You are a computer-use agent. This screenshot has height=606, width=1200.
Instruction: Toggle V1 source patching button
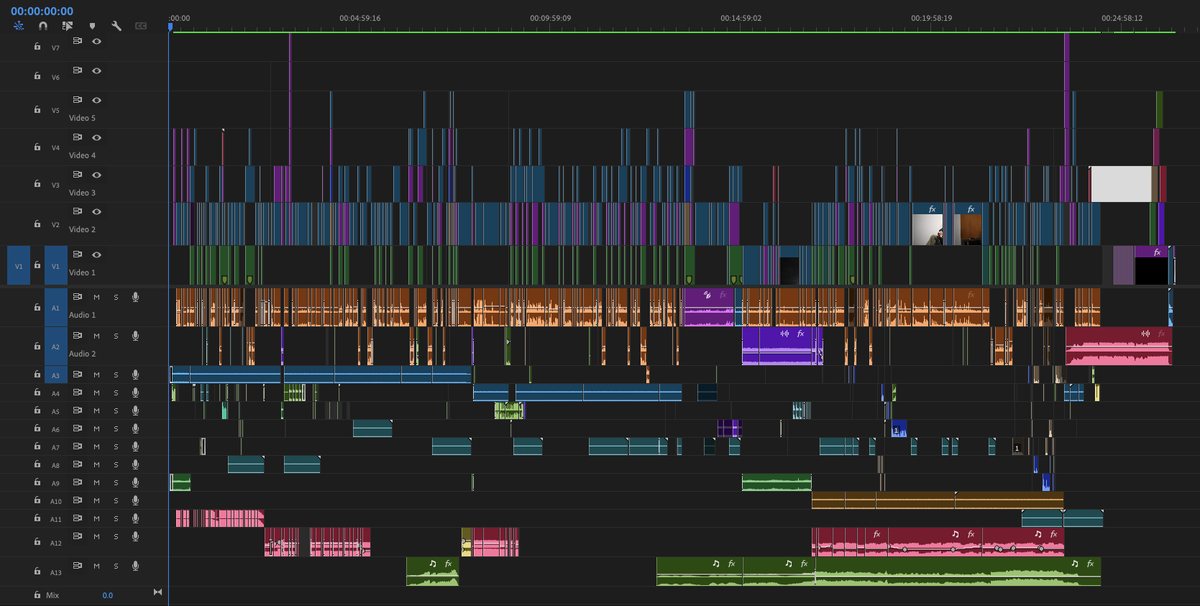[x=18, y=266]
